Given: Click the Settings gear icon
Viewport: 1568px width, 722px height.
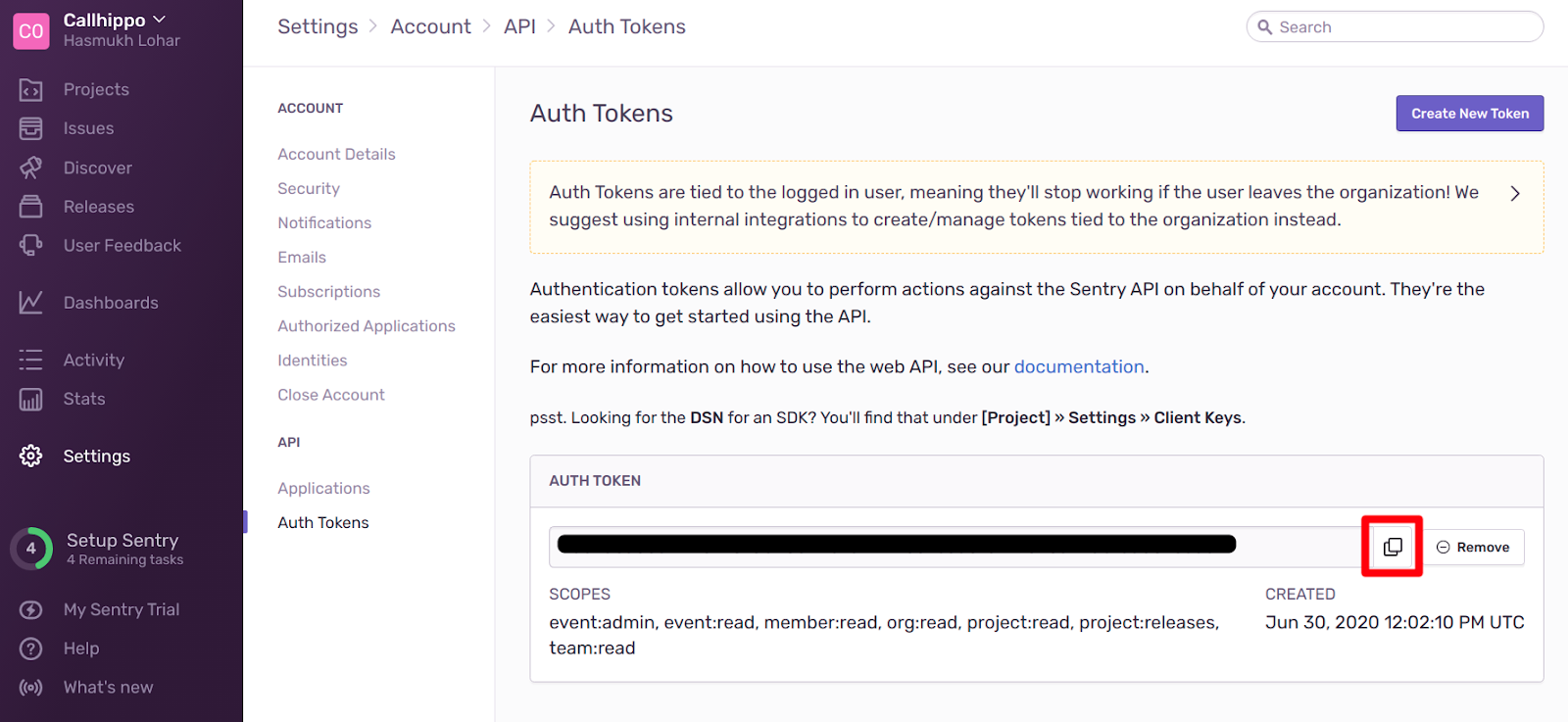Looking at the screenshot, I should [30, 456].
